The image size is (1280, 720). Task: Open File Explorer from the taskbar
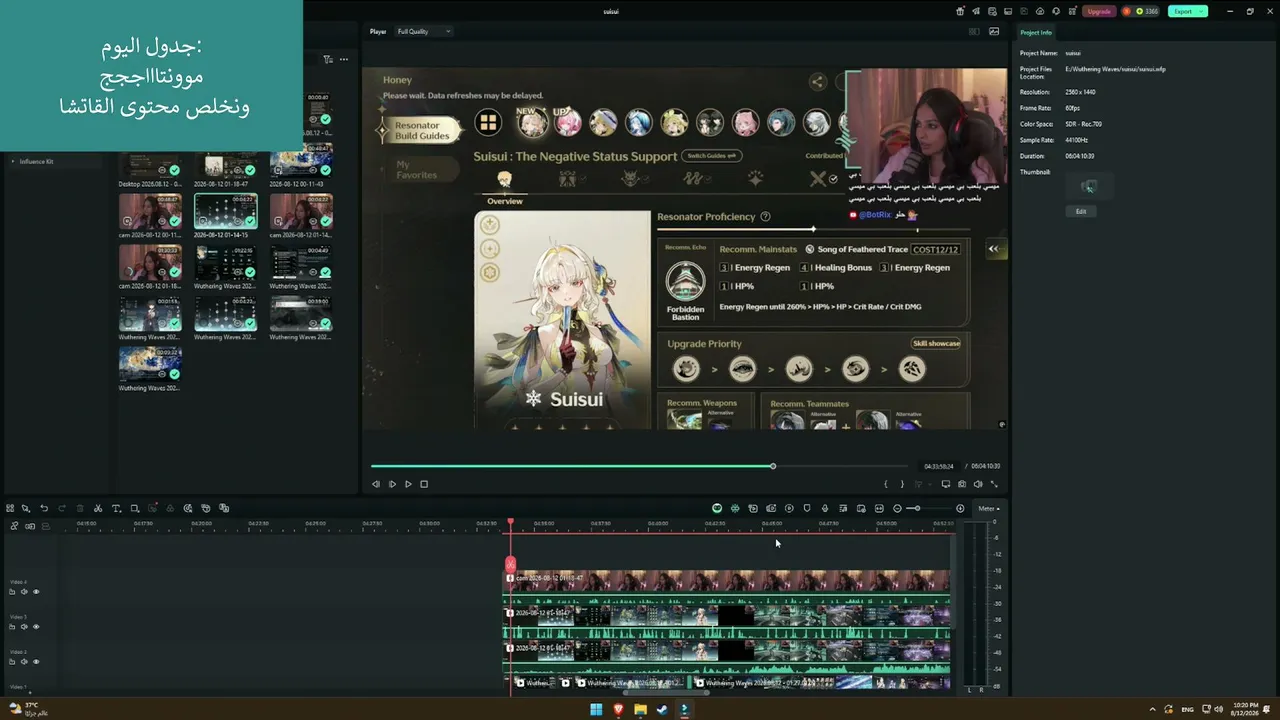640,710
